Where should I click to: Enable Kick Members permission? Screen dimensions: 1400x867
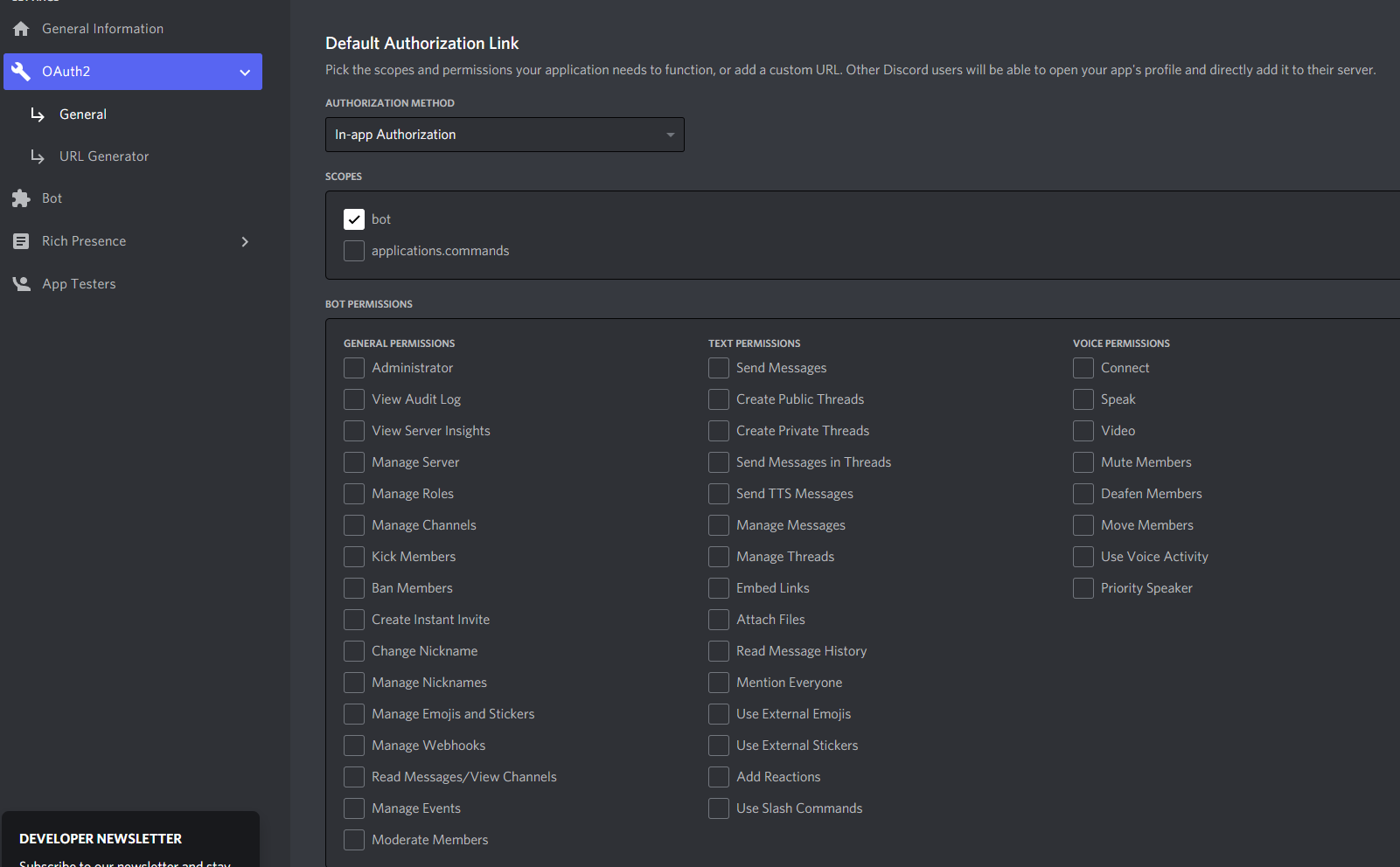point(354,557)
